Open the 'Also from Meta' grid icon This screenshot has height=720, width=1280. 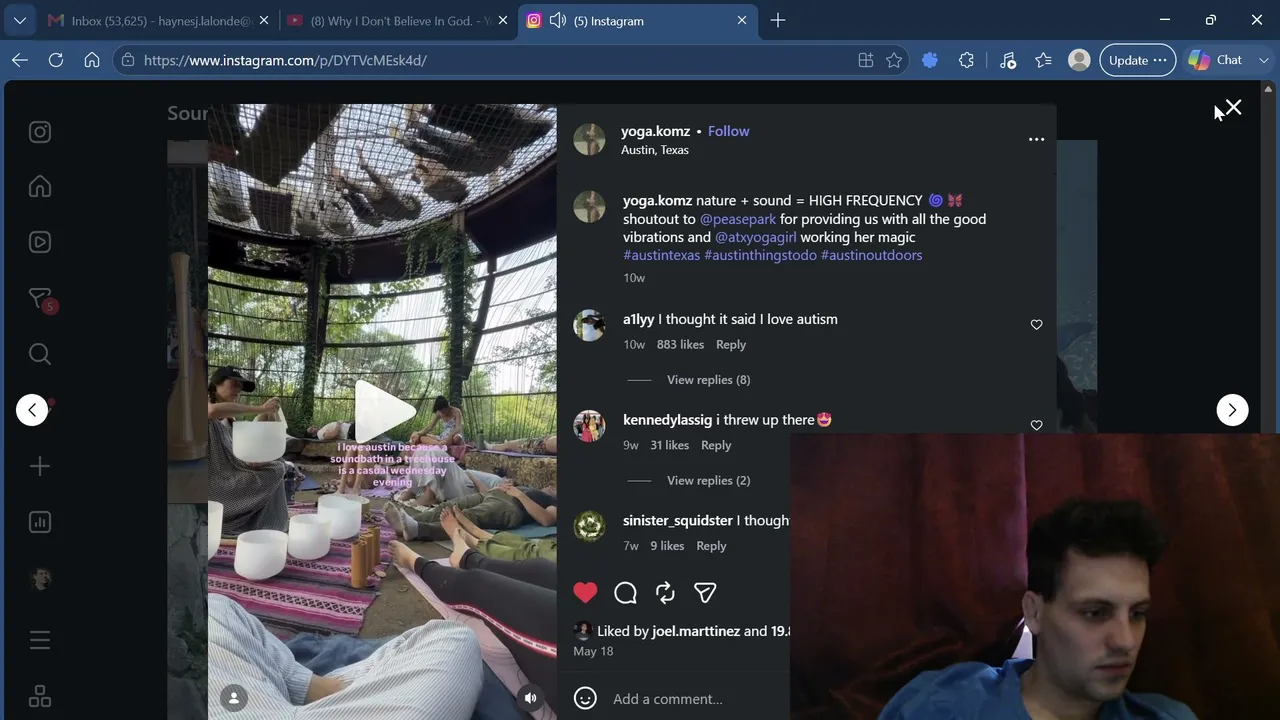click(40, 696)
